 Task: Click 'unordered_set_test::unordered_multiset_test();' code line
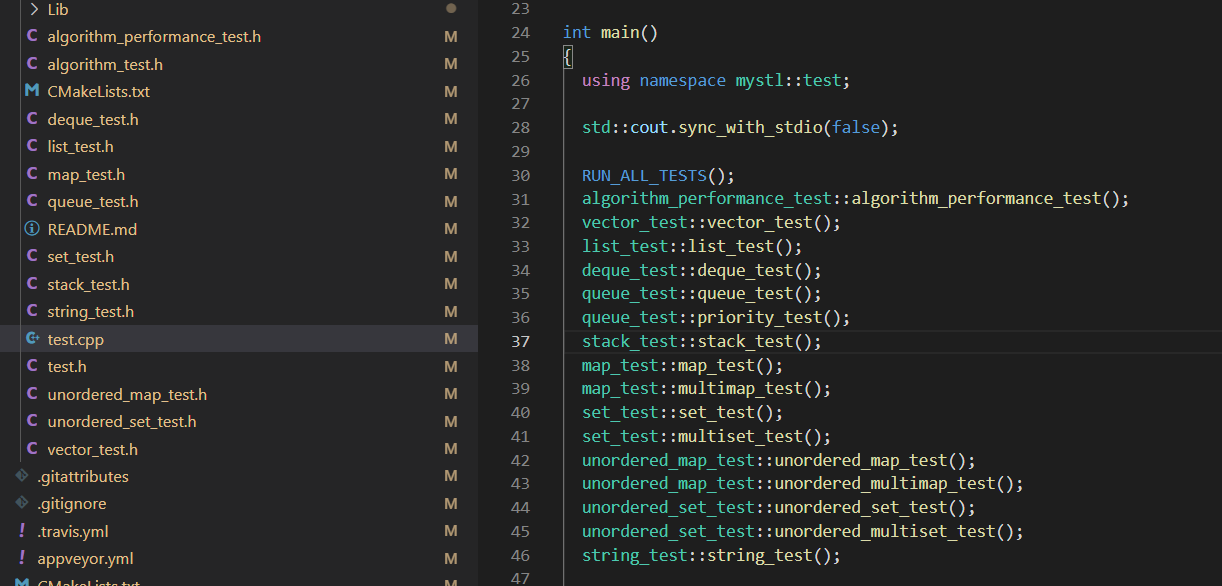click(x=803, y=532)
